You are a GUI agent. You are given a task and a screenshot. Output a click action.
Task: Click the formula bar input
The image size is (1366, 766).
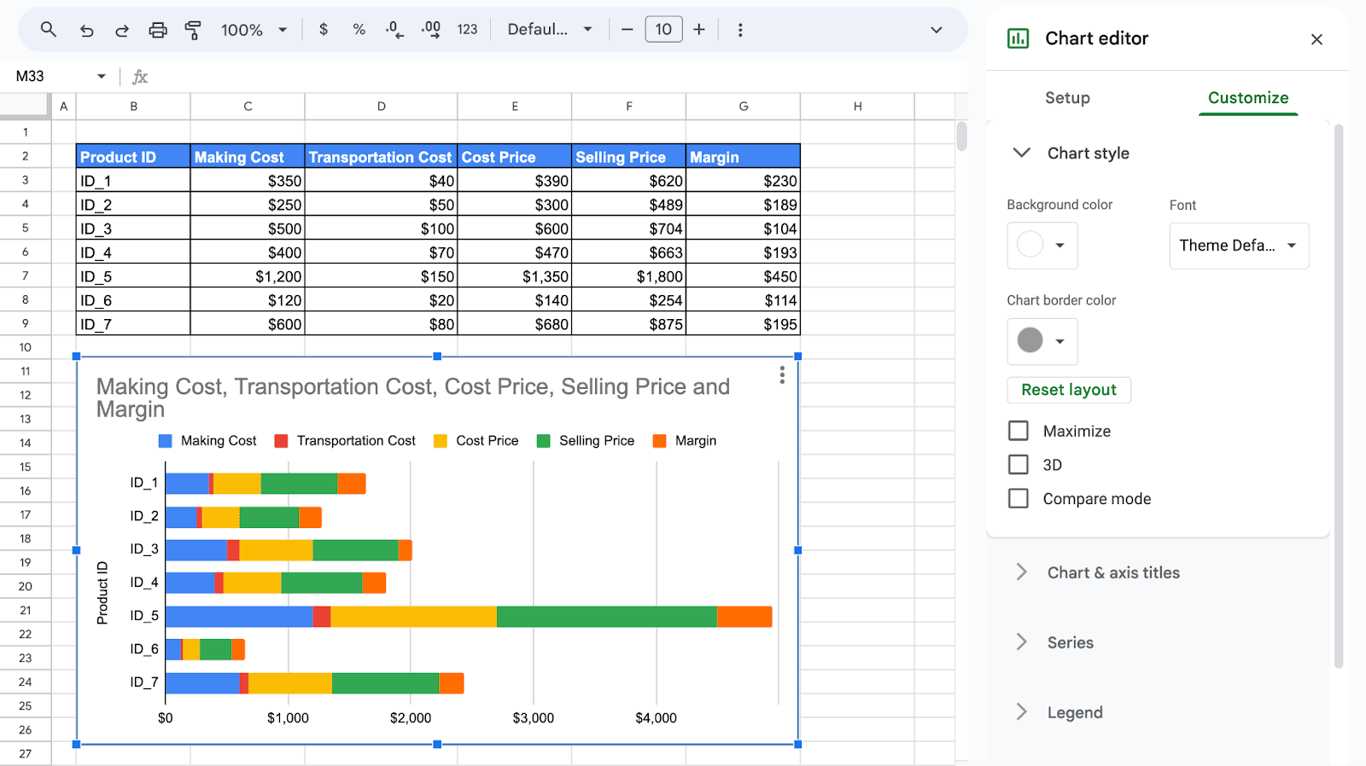click(x=560, y=77)
